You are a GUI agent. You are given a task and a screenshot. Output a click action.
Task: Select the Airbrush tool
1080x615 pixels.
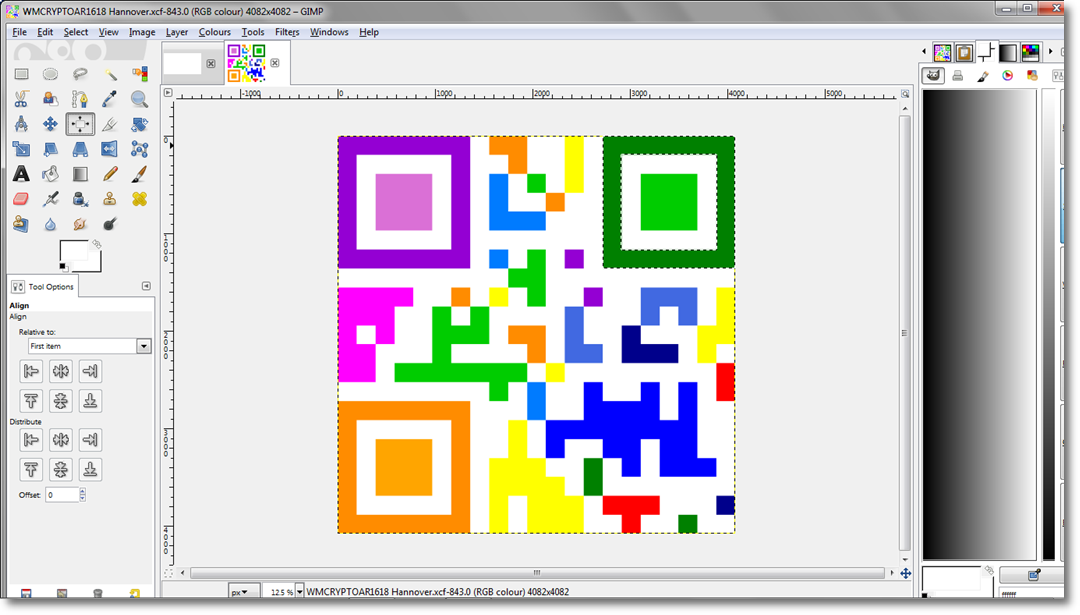[50, 199]
